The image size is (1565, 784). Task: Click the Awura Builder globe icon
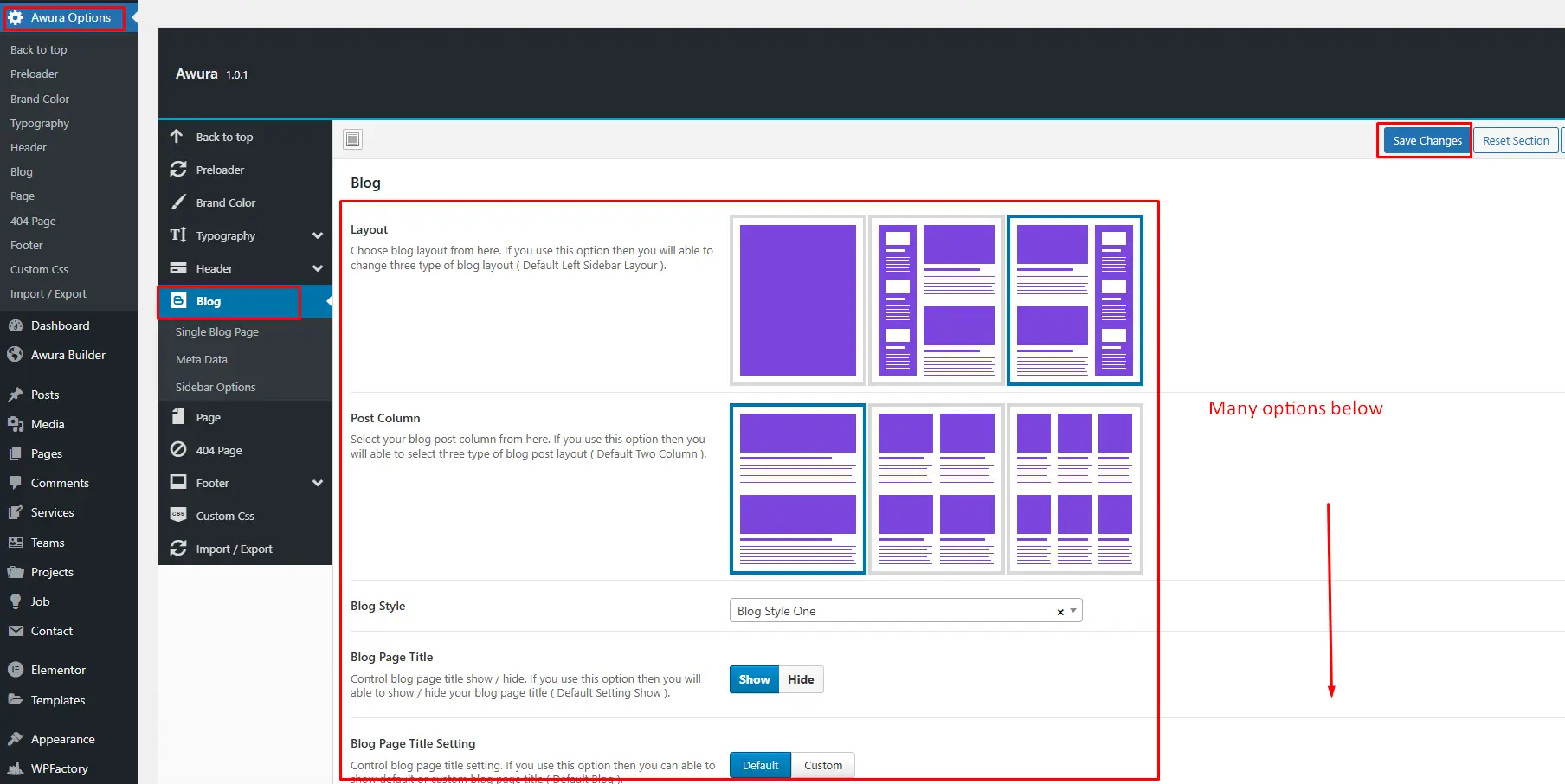(x=16, y=355)
